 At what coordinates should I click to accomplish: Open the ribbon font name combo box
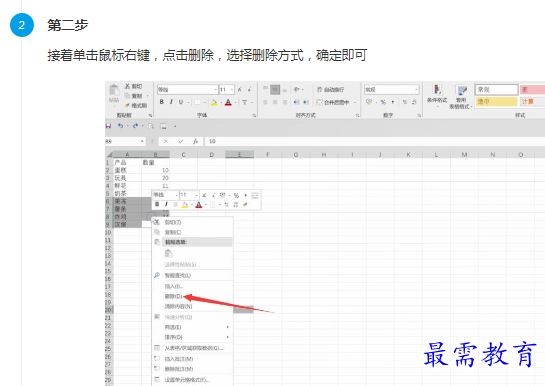click(187, 90)
